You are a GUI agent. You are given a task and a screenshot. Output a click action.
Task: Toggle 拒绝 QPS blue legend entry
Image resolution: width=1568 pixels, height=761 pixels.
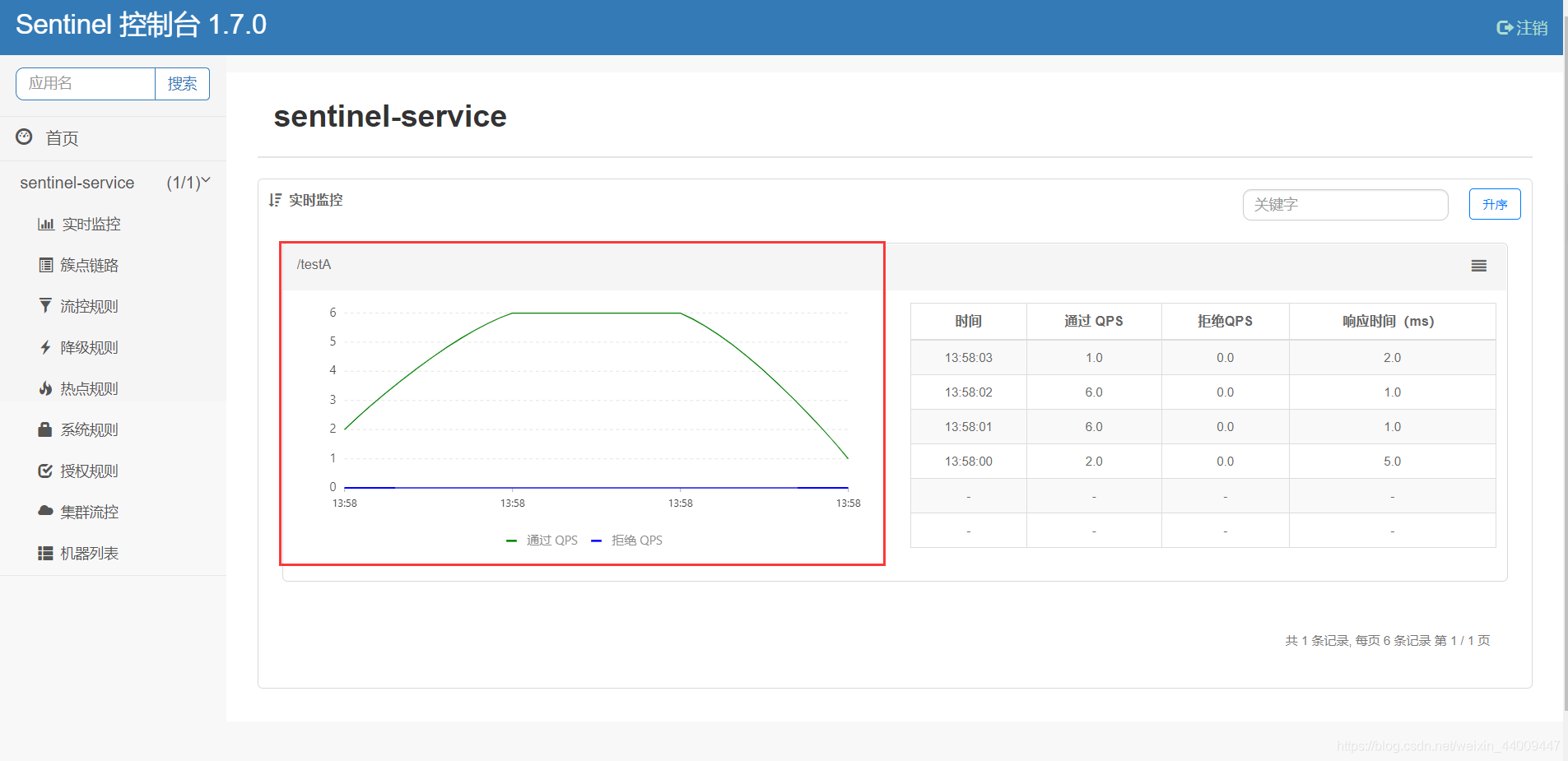tap(627, 541)
